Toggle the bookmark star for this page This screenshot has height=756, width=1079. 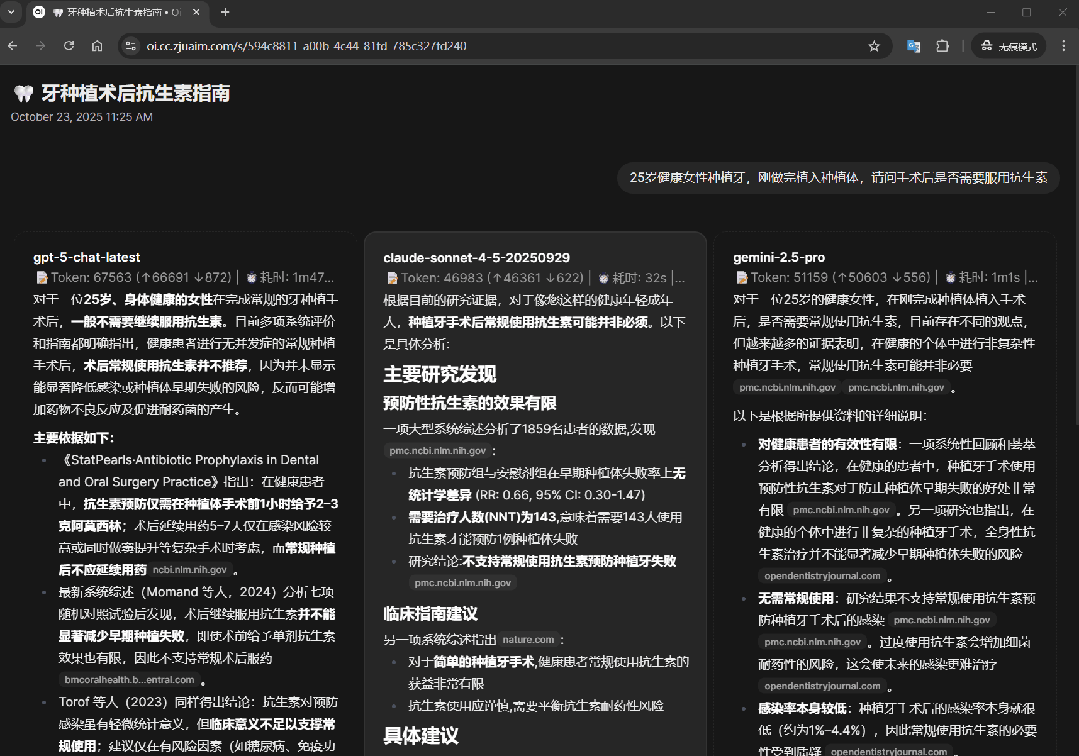[874, 45]
